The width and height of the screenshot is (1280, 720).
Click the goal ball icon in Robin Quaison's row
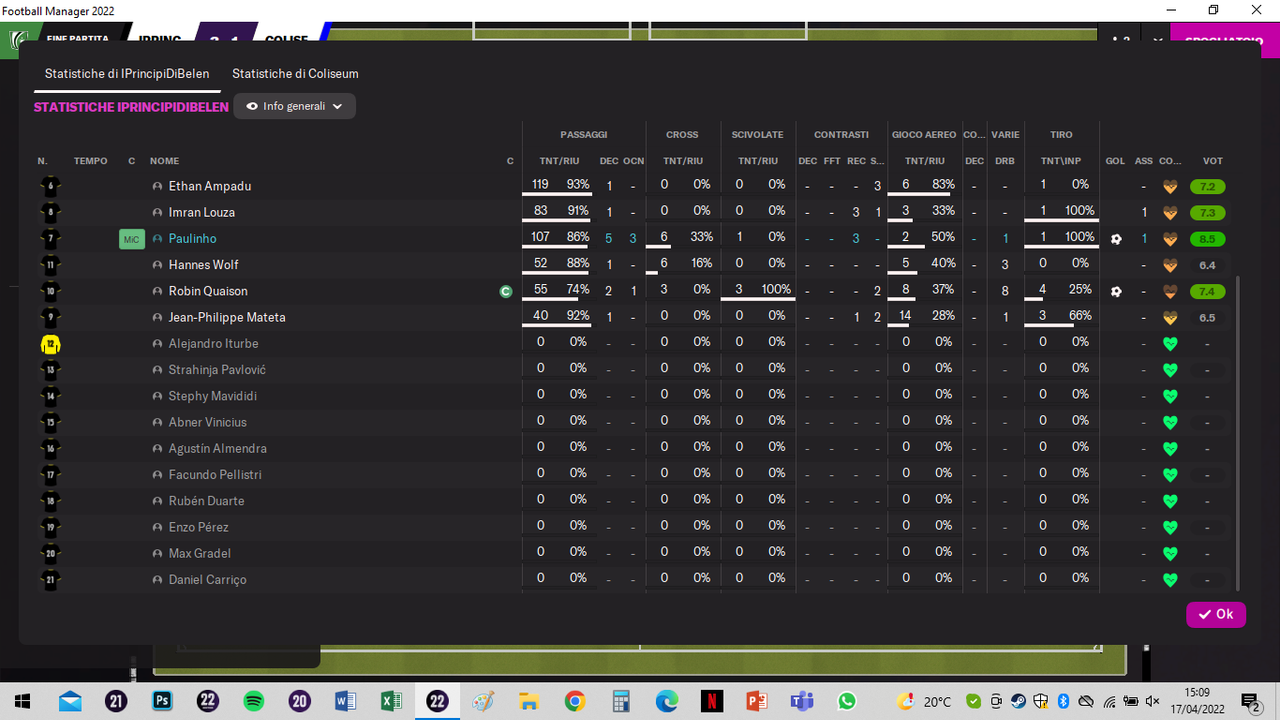point(1116,291)
